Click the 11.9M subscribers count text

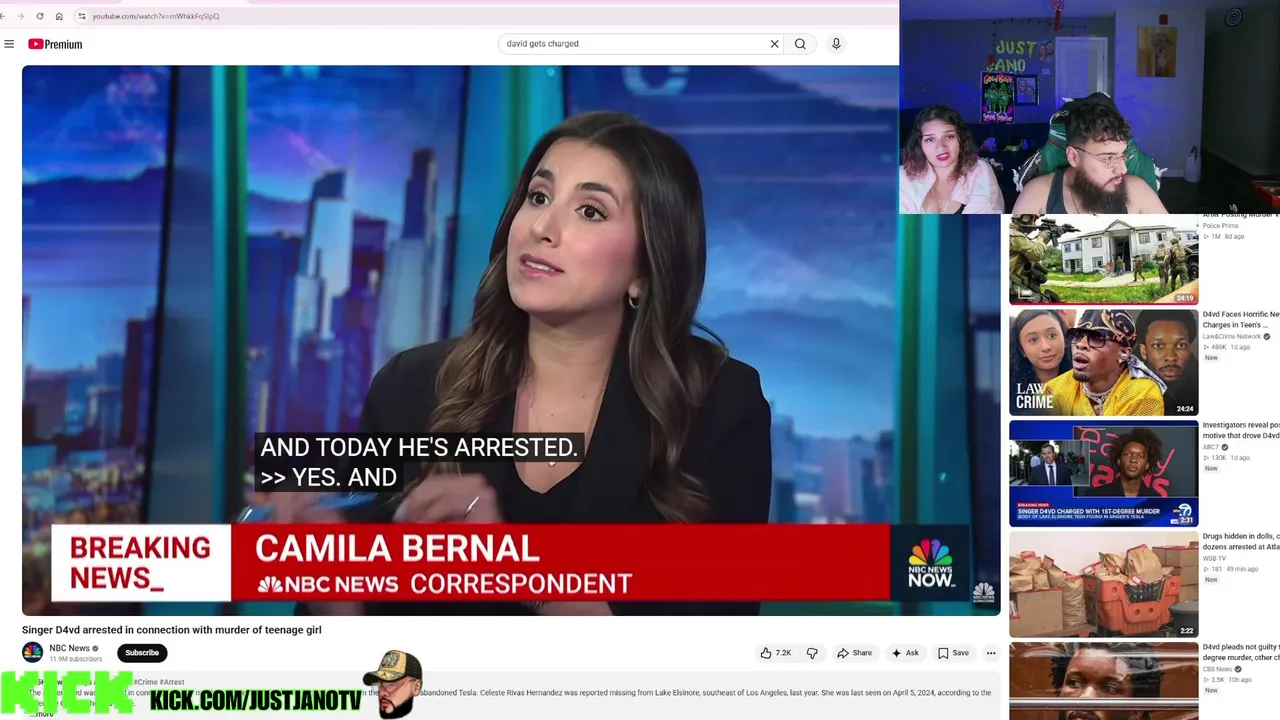tap(76, 659)
